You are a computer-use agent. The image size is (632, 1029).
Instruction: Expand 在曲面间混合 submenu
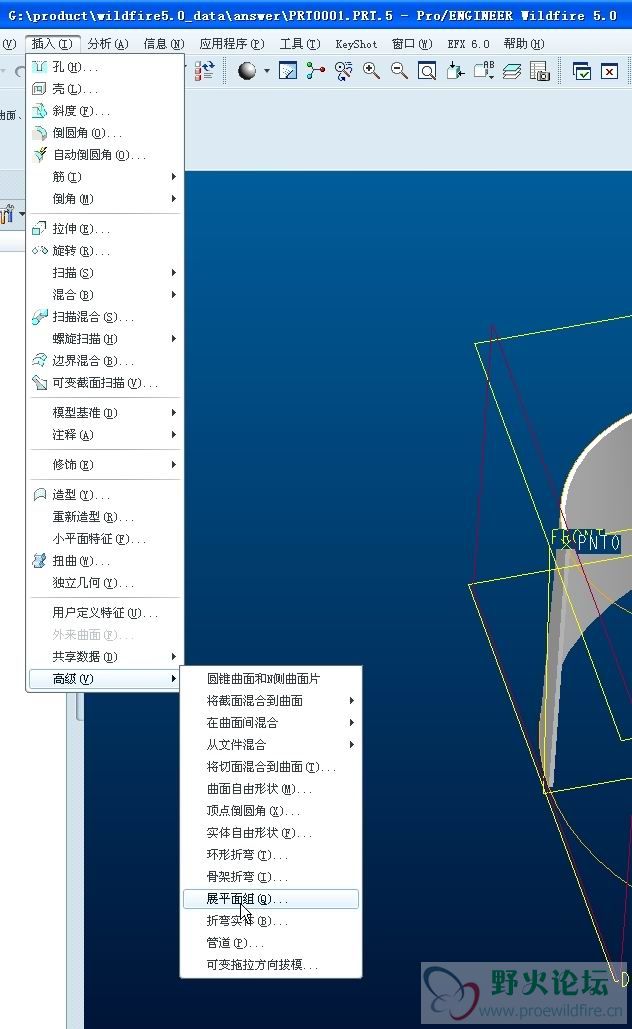click(x=271, y=723)
